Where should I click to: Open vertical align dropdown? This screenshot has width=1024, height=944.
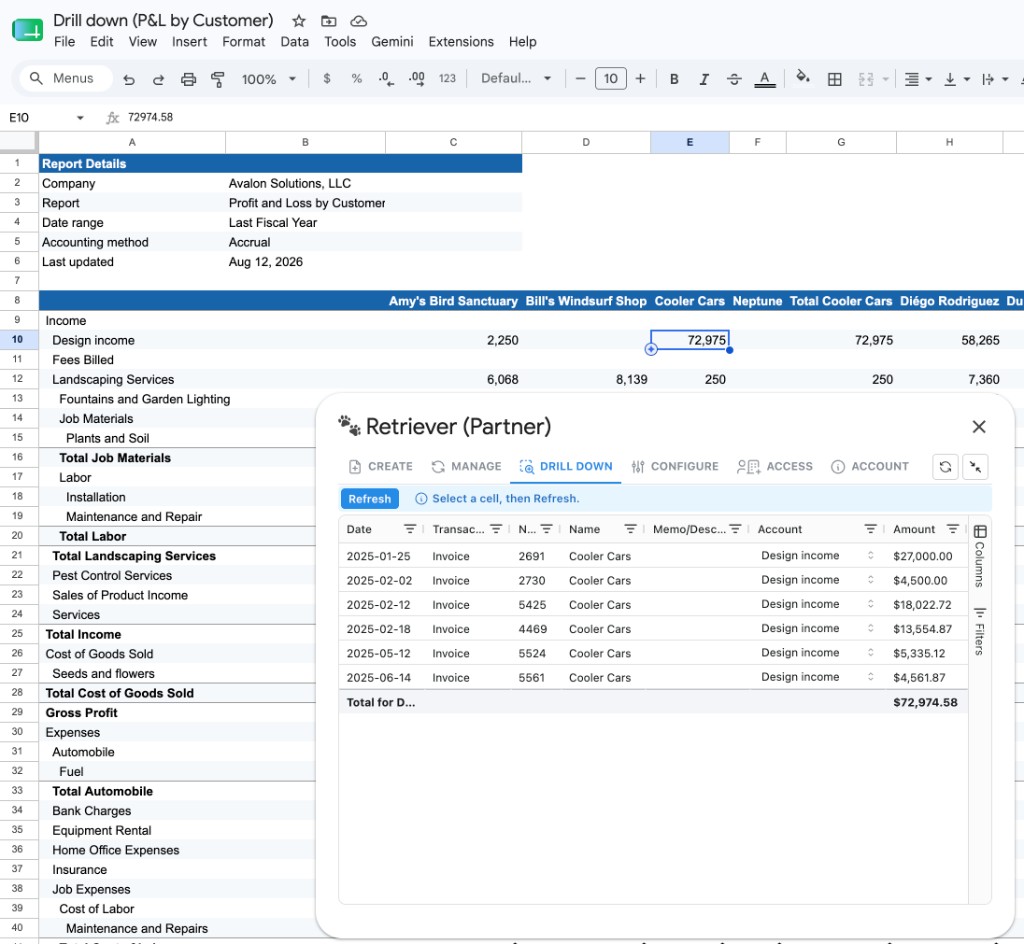[x=957, y=79]
